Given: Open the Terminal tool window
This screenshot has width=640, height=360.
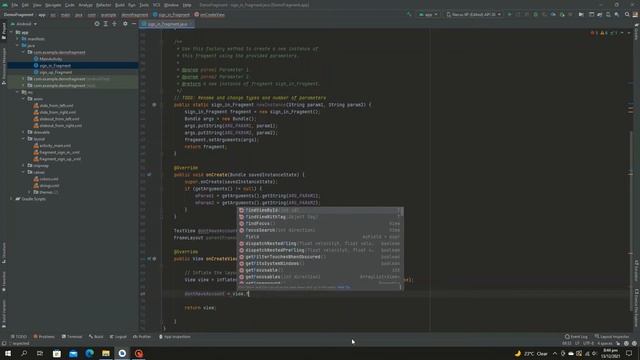Looking at the screenshot, I should pos(72,337).
